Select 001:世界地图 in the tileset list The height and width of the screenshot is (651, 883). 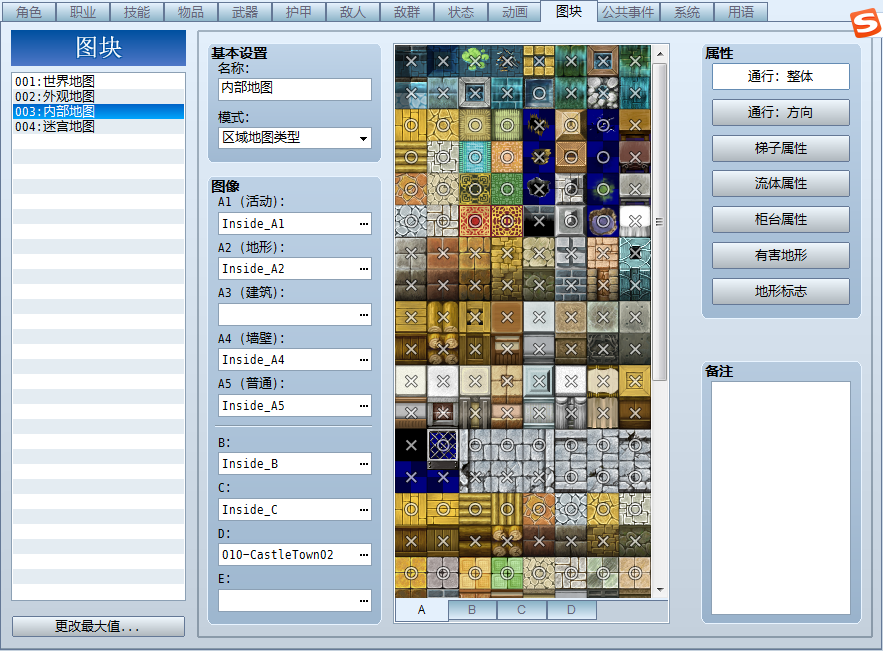[99, 81]
